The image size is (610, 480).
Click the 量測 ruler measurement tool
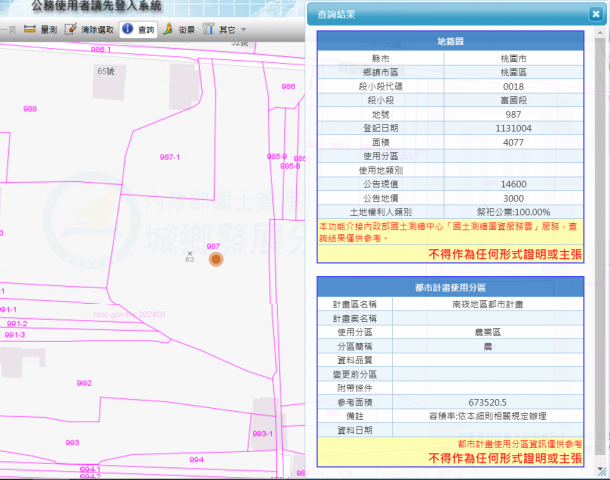[40, 30]
